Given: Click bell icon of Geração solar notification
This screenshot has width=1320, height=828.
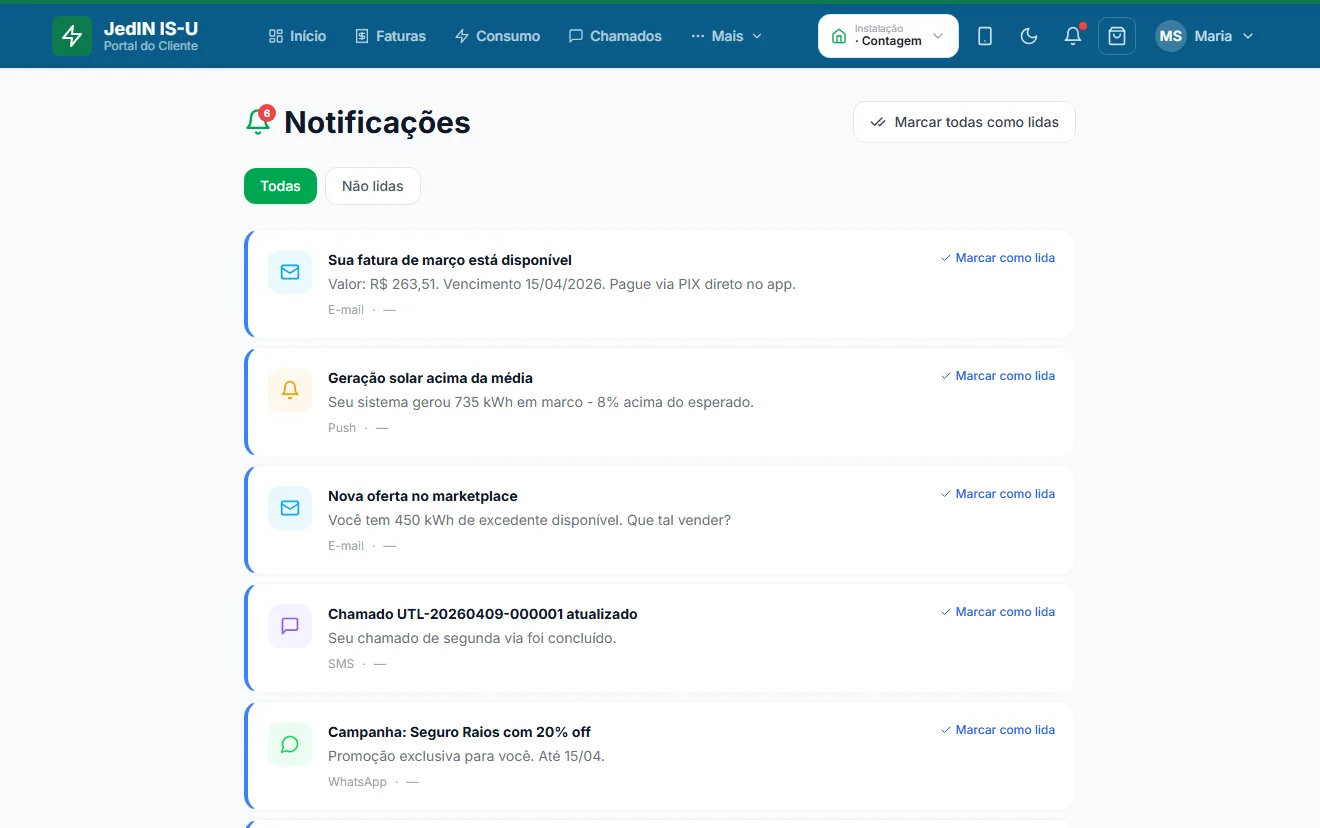Looking at the screenshot, I should point(290,390).
